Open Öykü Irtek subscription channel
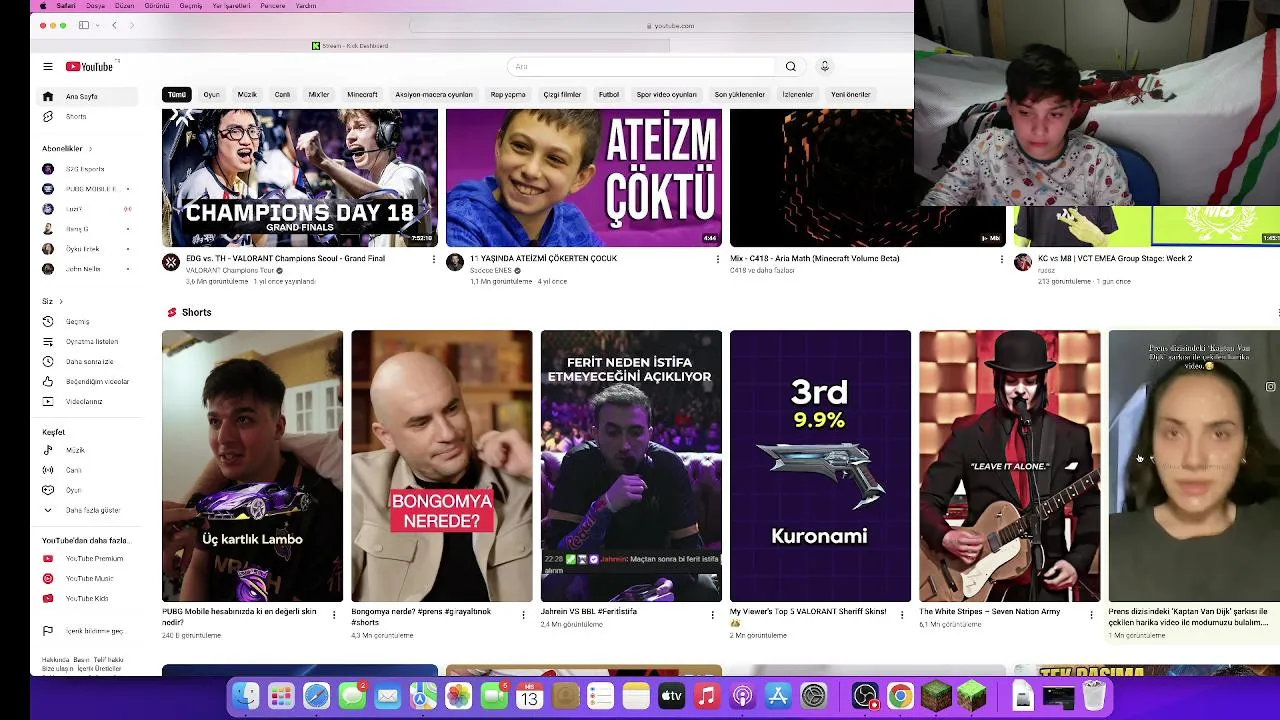 click(85, 249)
